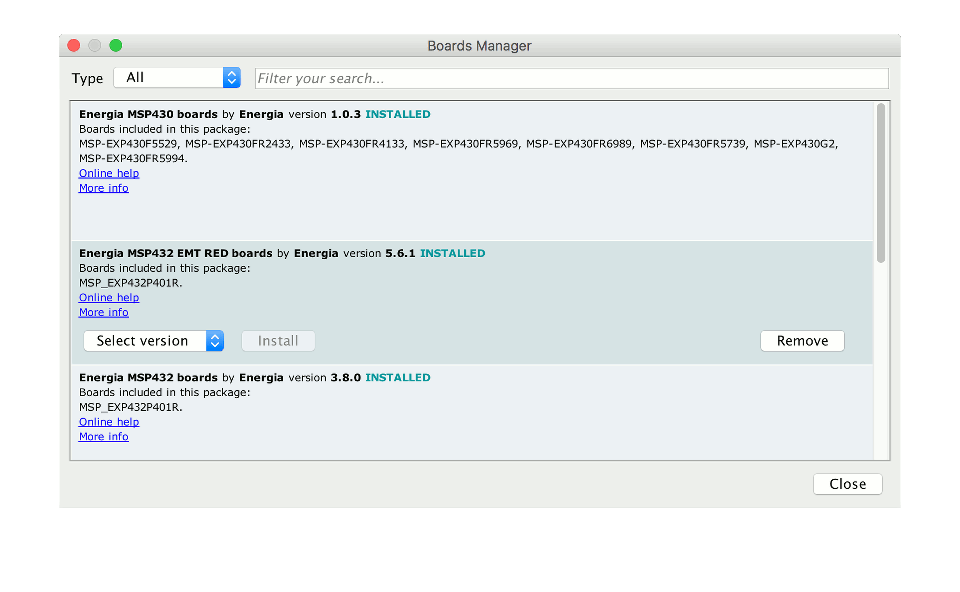This screenshot has width=960, height=592.
Task: Open Online help for Energia MSP432 boards 3.8.0
Action: point(109,422)
